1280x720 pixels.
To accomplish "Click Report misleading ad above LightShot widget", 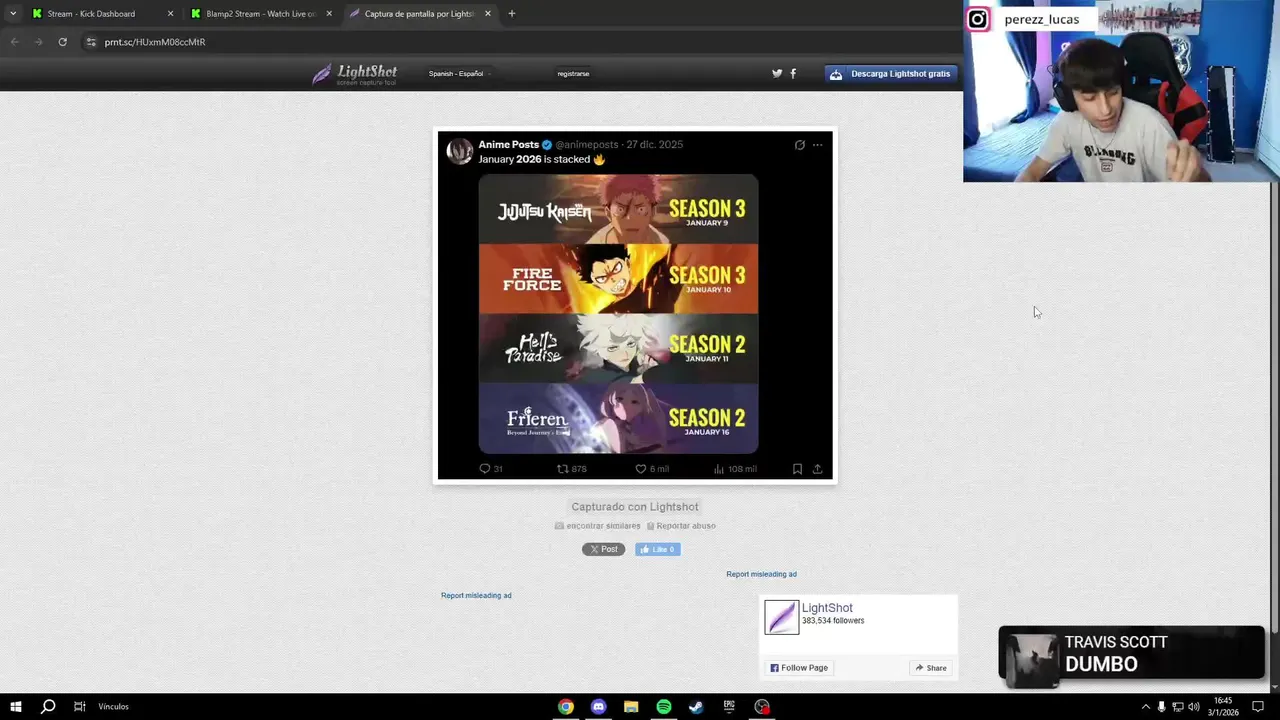I will (761, 574).
